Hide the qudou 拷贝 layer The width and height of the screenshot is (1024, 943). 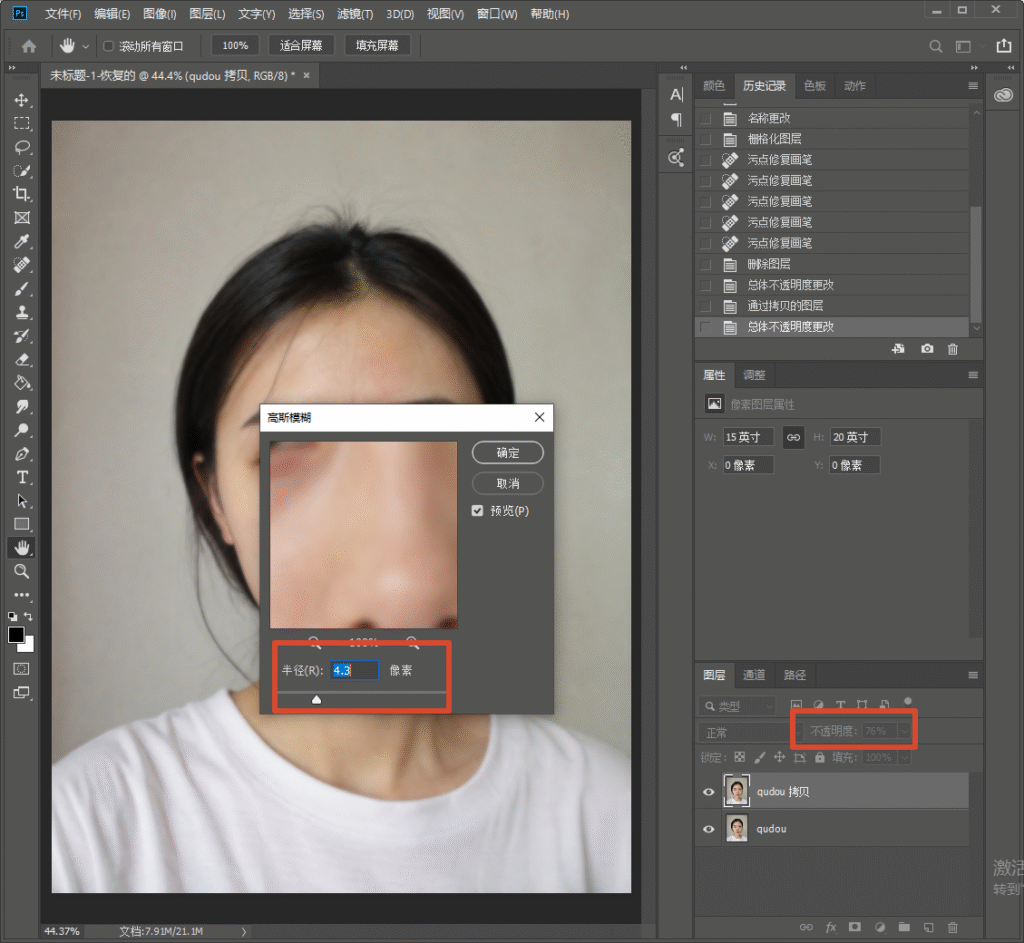(x=709, y=791)
